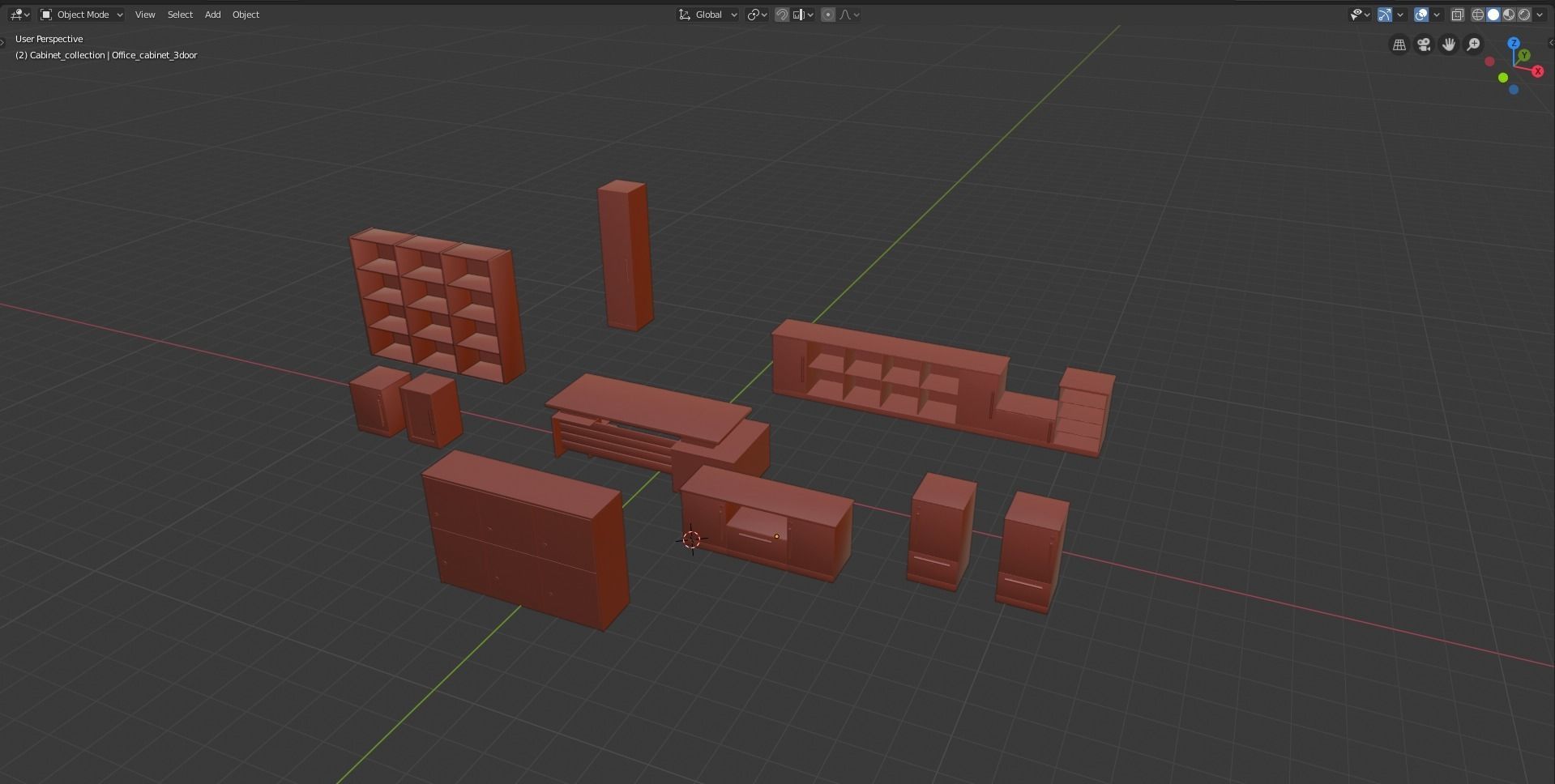Screen dimensions: 1555x784
Task: Open the gizmo options dropdown arrow
Action: [1399, 15]
